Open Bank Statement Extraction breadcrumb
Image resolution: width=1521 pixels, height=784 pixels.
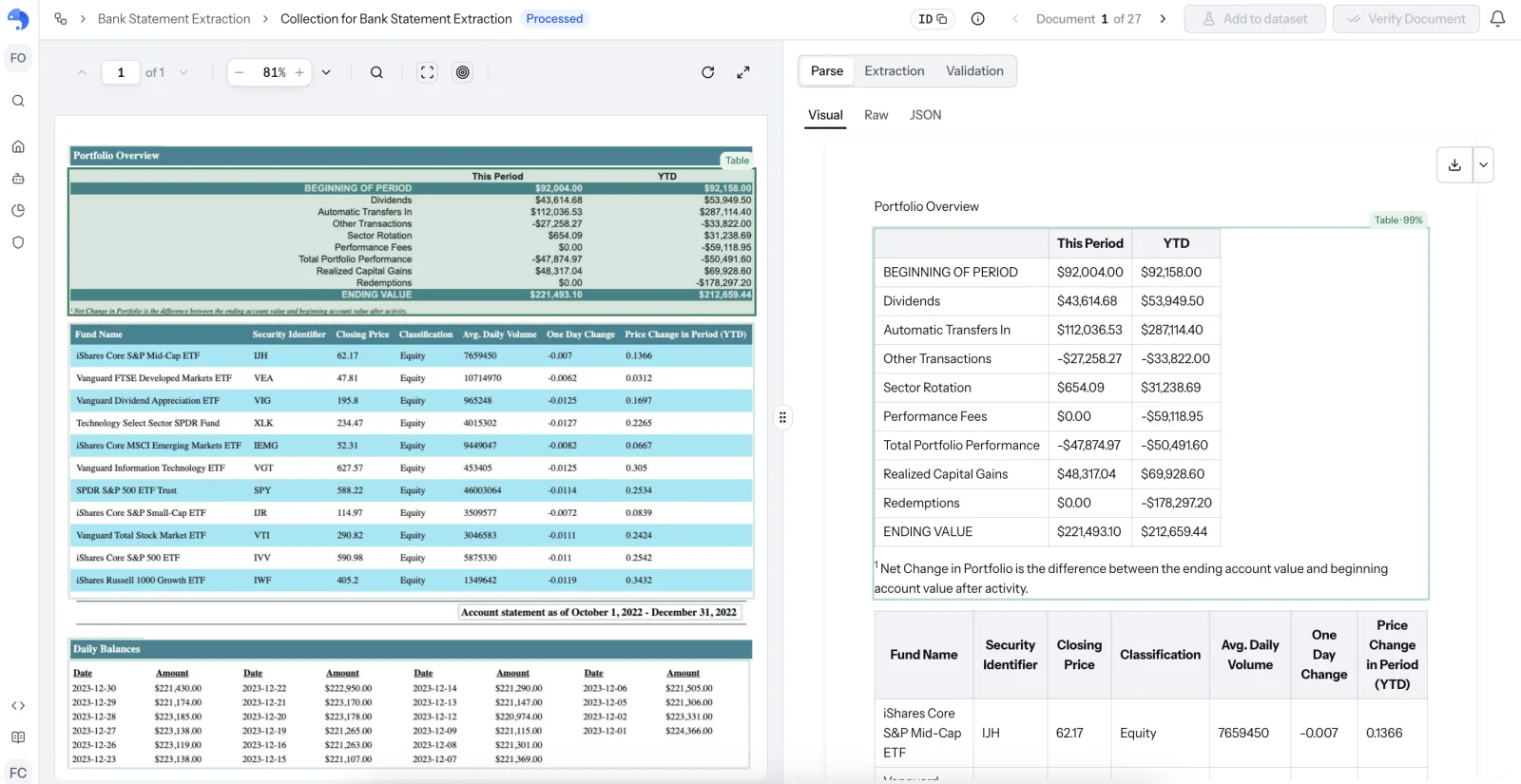click(174, 19)
